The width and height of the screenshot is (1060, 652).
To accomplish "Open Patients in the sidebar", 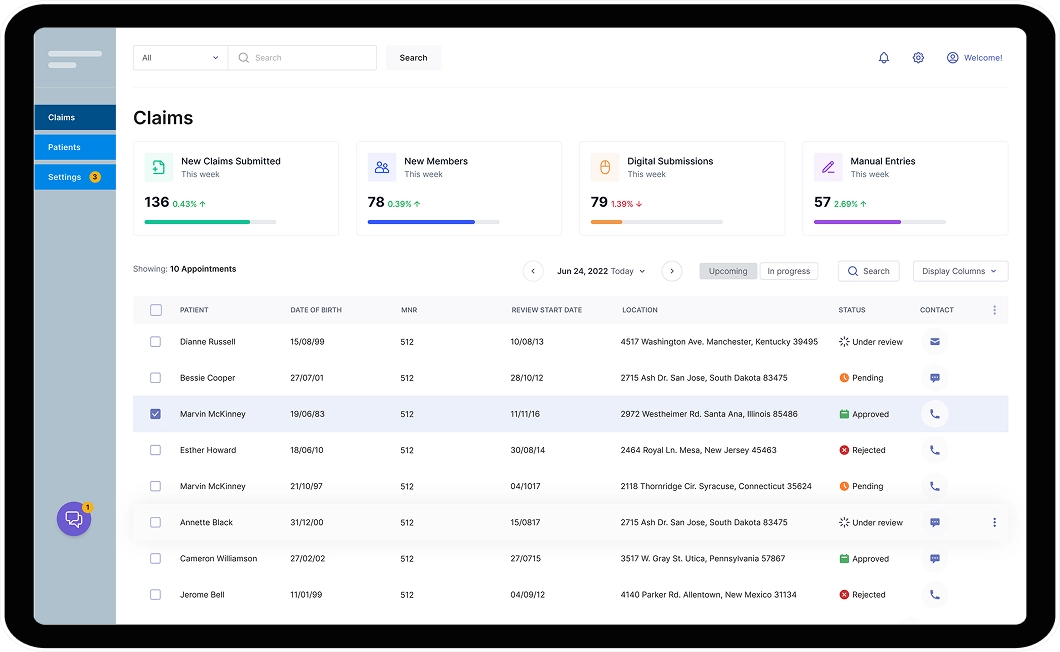I will click(x=75, y=147).
